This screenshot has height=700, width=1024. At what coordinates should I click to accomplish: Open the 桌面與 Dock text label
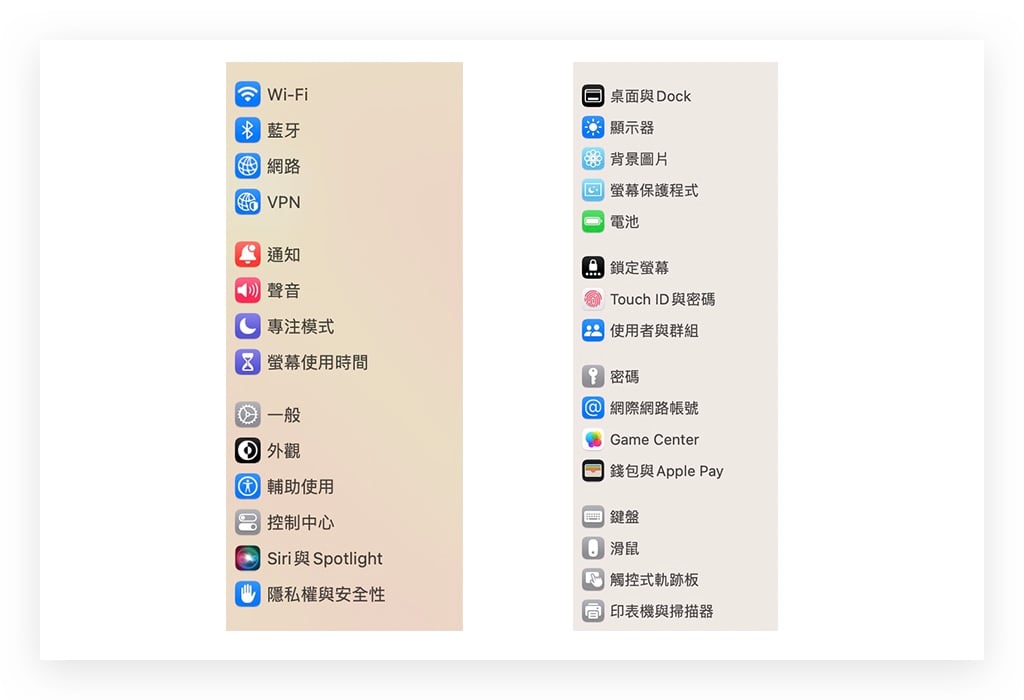(x=650, y=96)
